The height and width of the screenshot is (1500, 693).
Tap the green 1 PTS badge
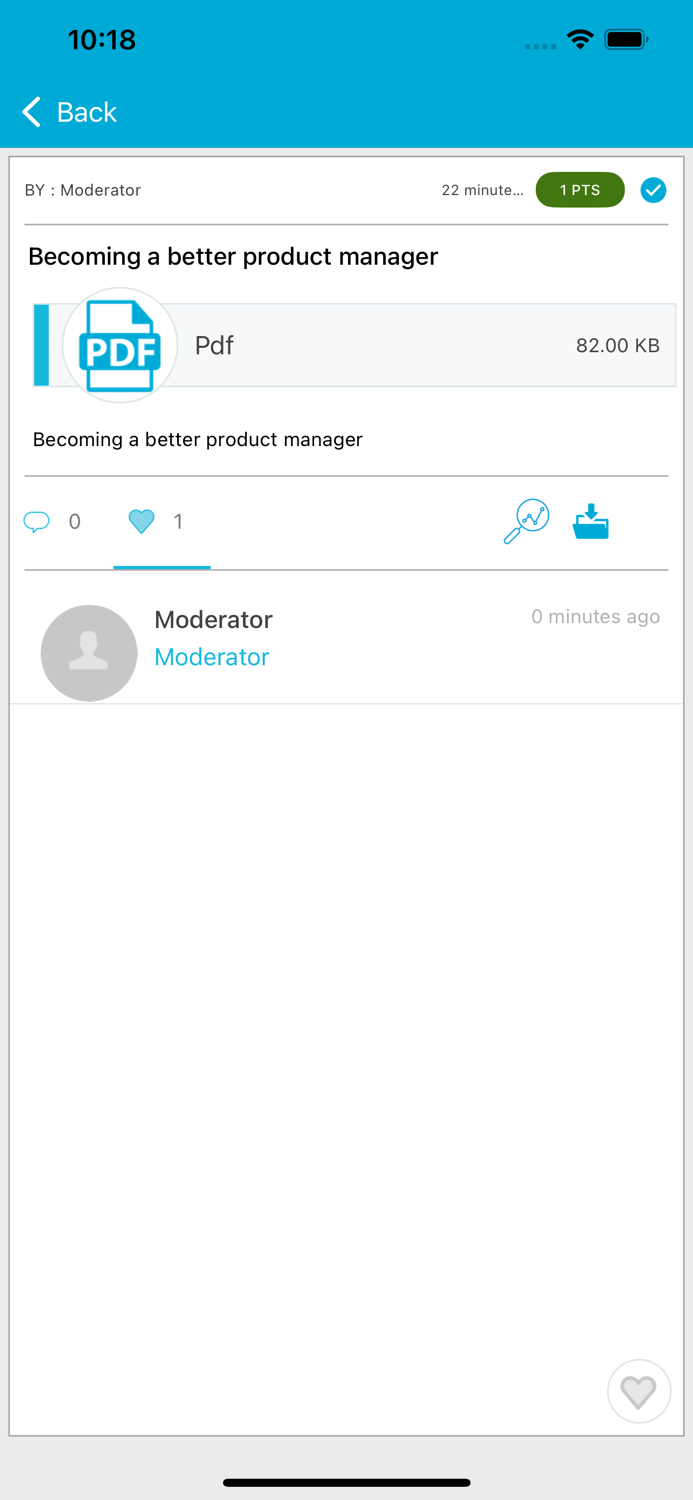click(x=580, y=190)
